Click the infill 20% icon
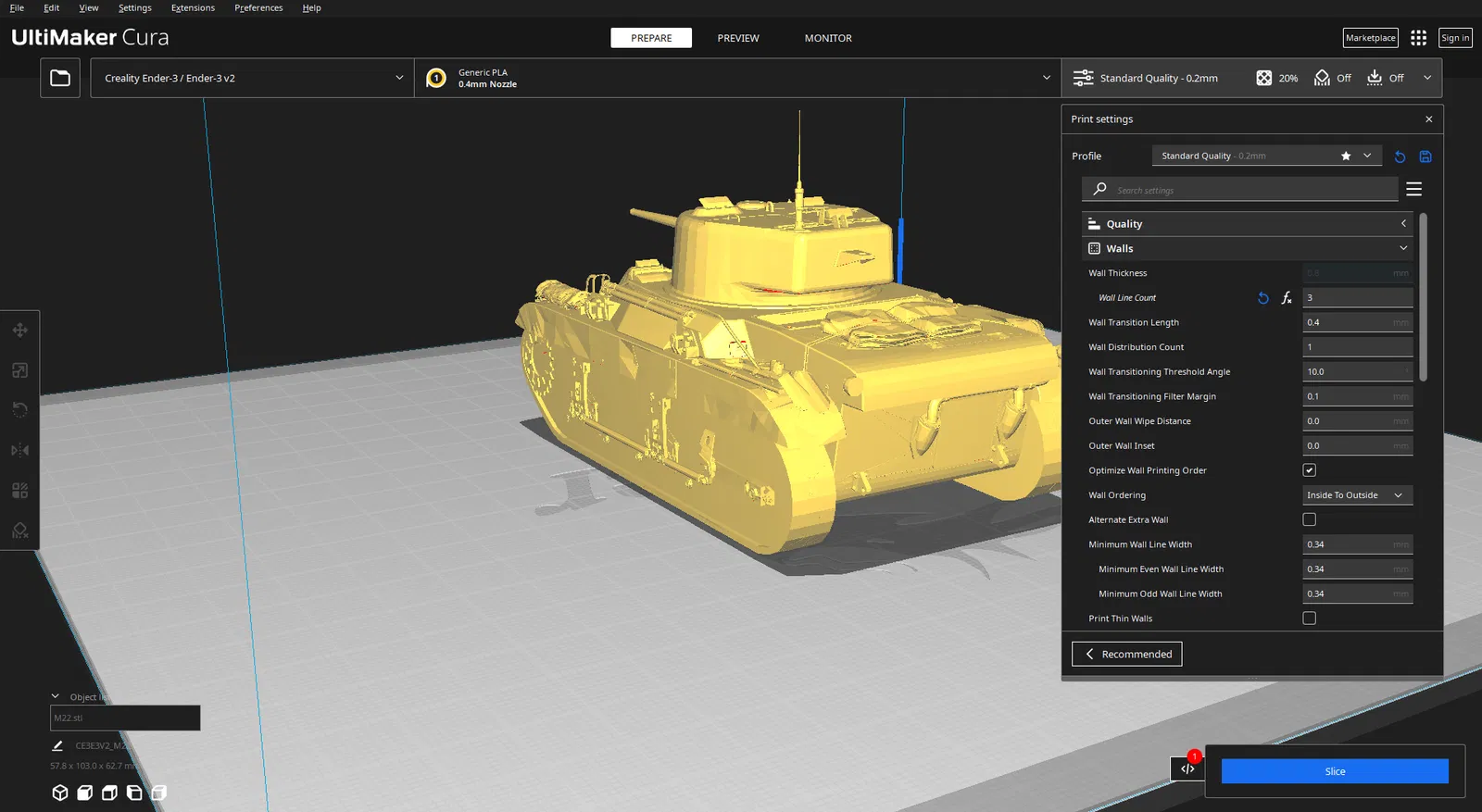 pyautogui.click(x=1264, y=78)
